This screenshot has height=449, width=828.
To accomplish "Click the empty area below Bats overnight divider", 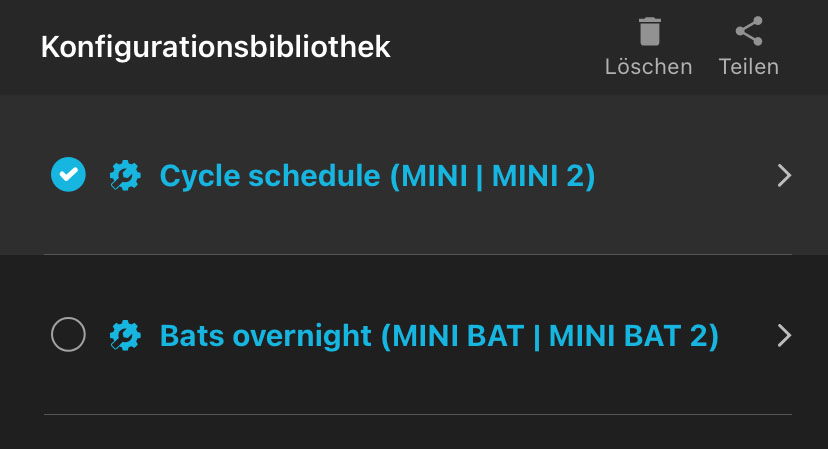I will (x=417, y=433).
